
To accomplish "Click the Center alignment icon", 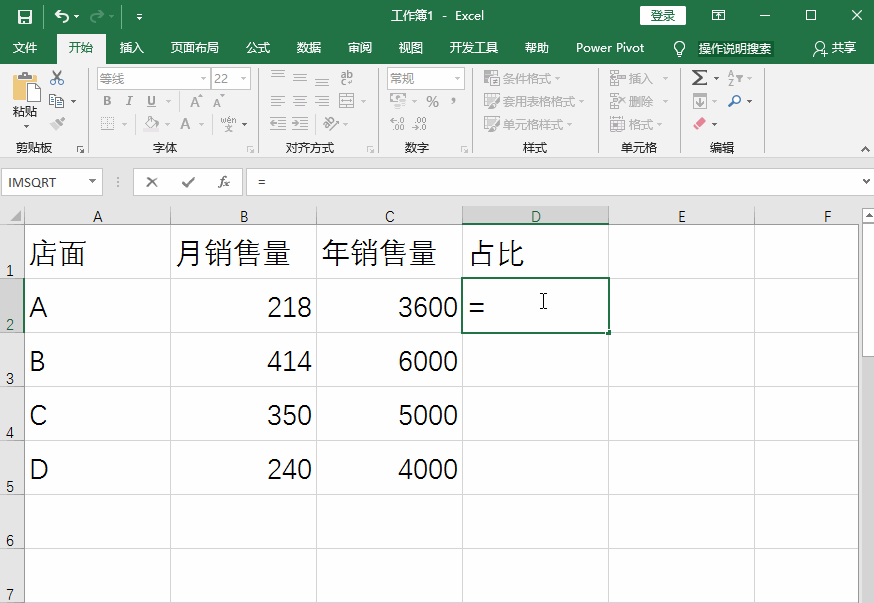I will [x=300, y=101].
